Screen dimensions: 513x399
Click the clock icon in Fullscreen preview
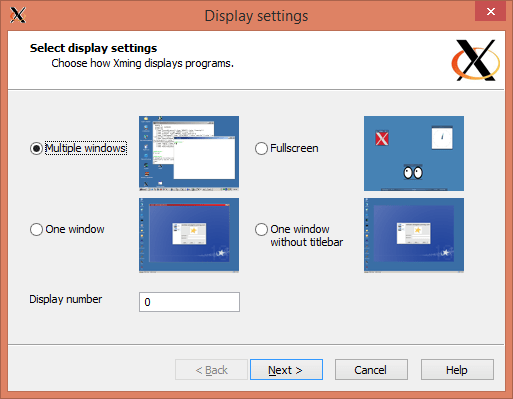[x=442, y=137]
